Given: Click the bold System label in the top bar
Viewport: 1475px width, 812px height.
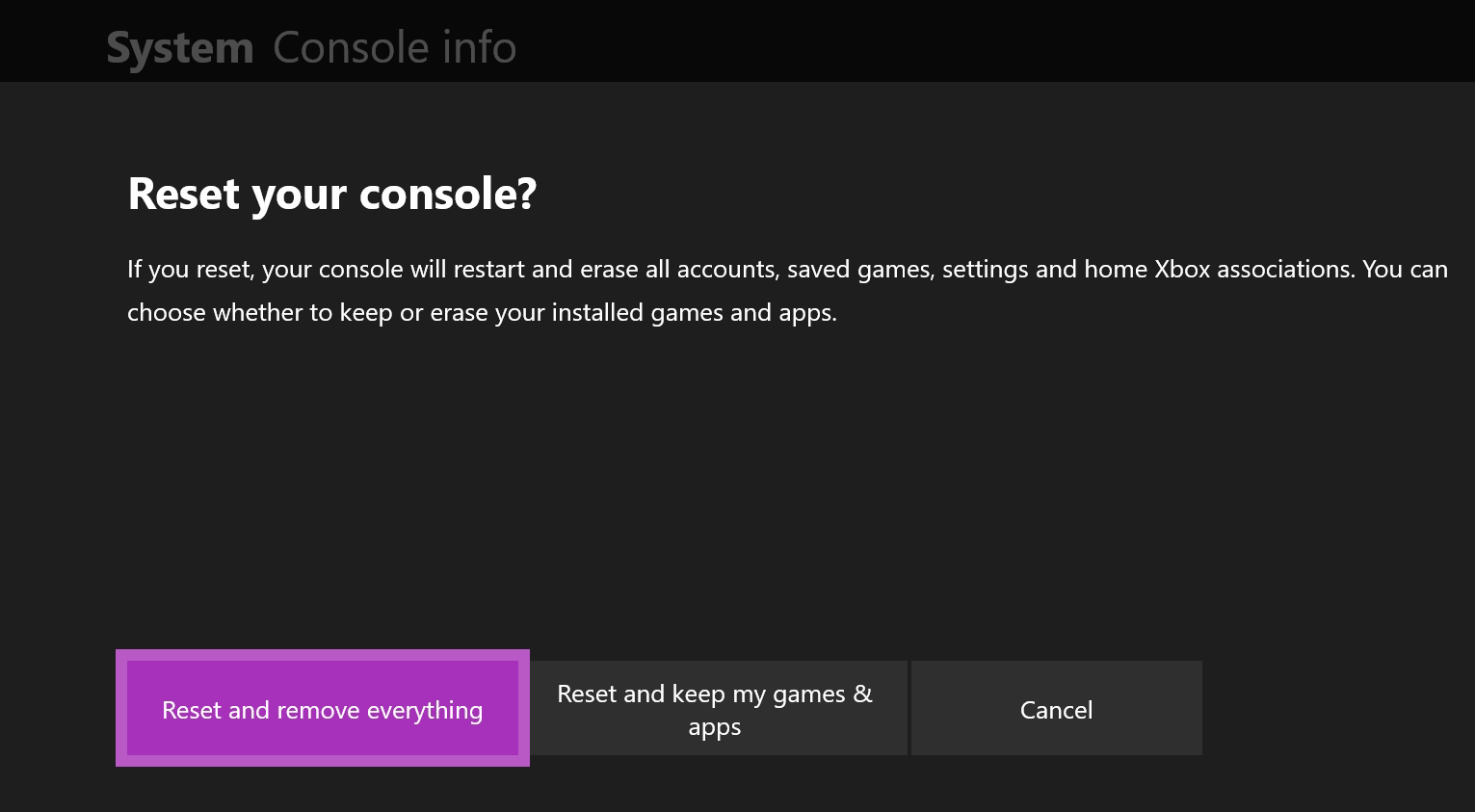Looking at the screenshot, I should 179,48.
